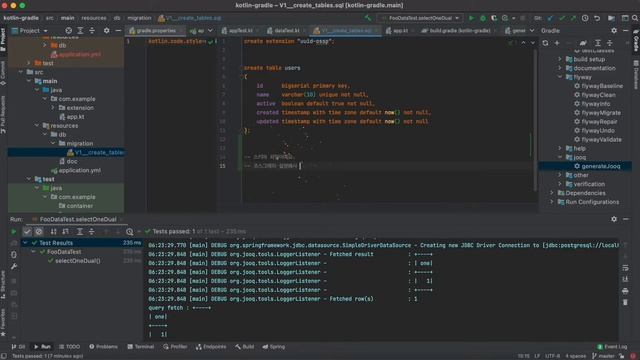Screen dimensions: 640x360
Task: Expand the help node in Gradle tree
Action: point(560,149)
